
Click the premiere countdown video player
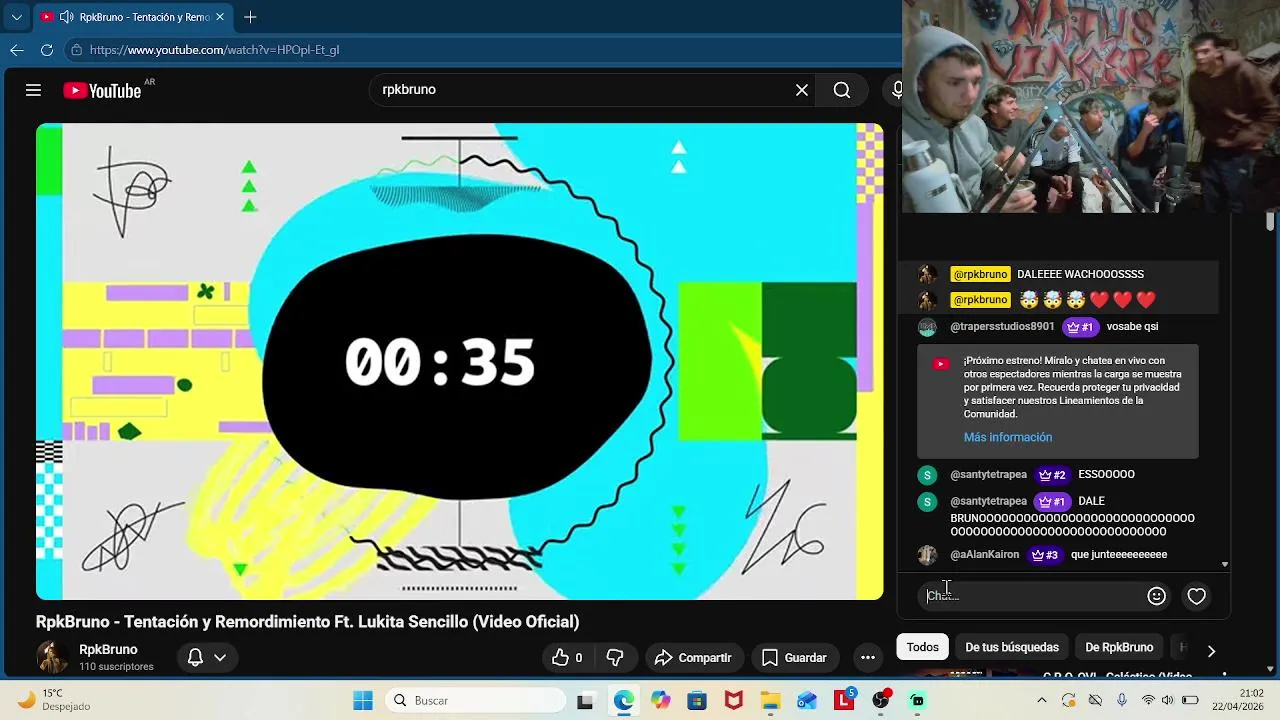(x=459, y=361)
